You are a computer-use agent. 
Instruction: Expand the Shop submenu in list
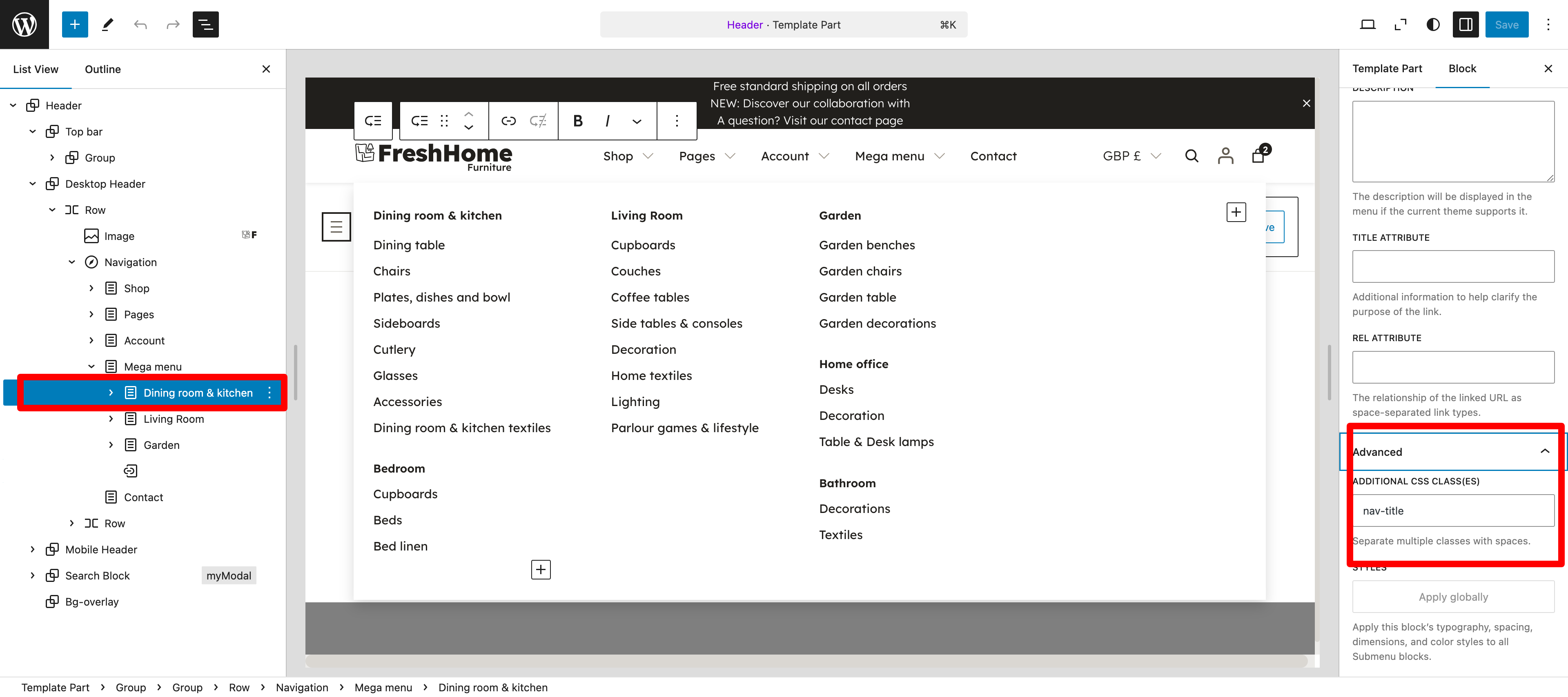coord(91,288)
